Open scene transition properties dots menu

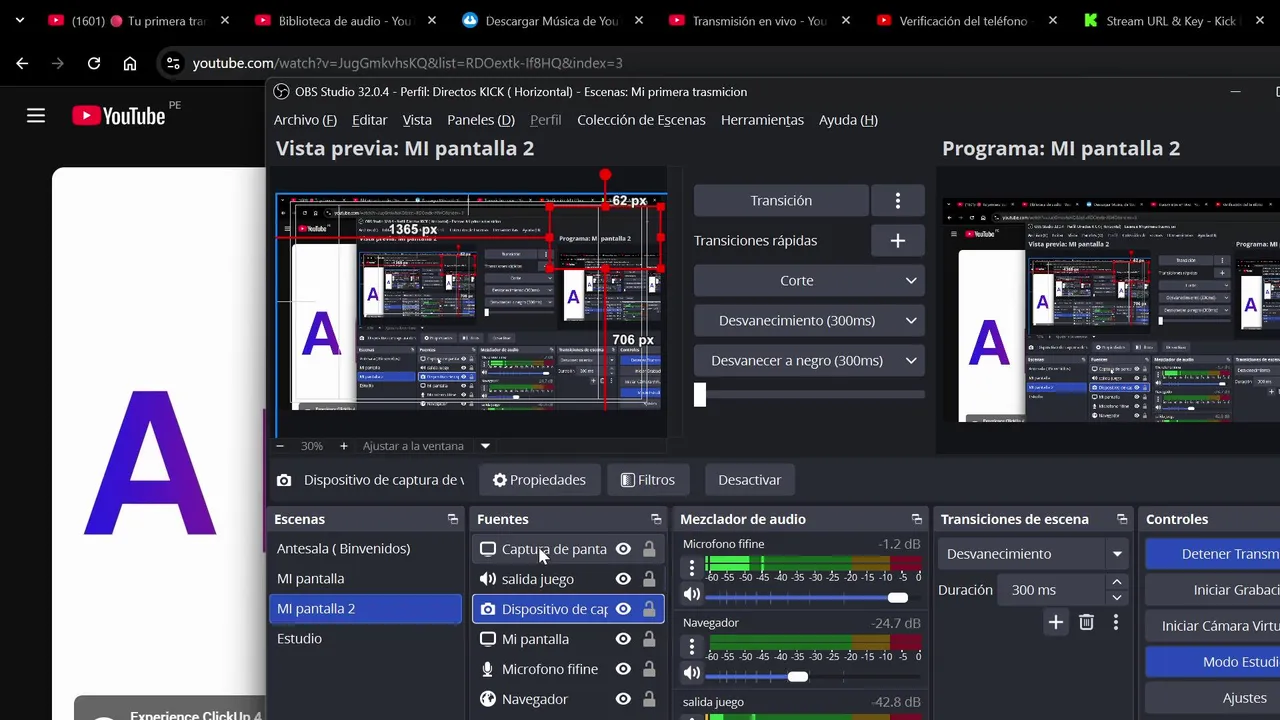tap(1116, 622)
